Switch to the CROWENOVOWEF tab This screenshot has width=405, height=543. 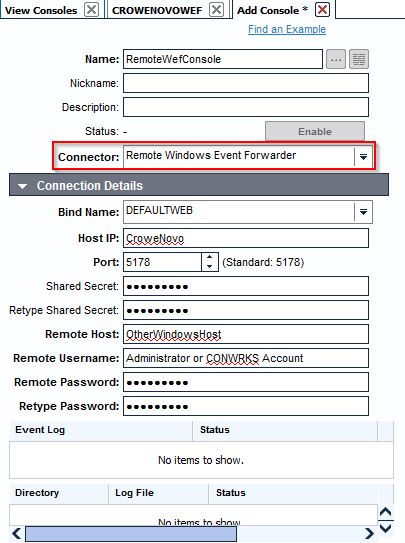click(x=157, y=10)
